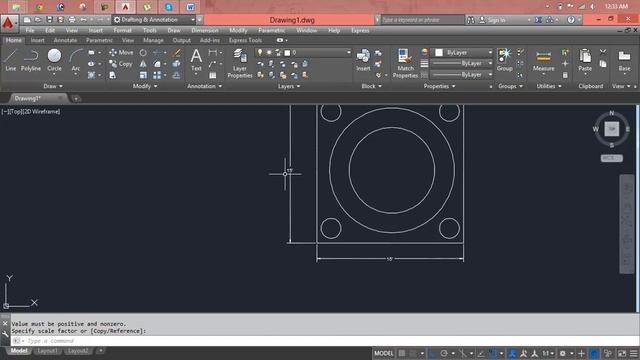Viewport: 640px width, 360px height.
Task: Click the keyword search box
Action: pyautogui.click(x=422, y=20)
